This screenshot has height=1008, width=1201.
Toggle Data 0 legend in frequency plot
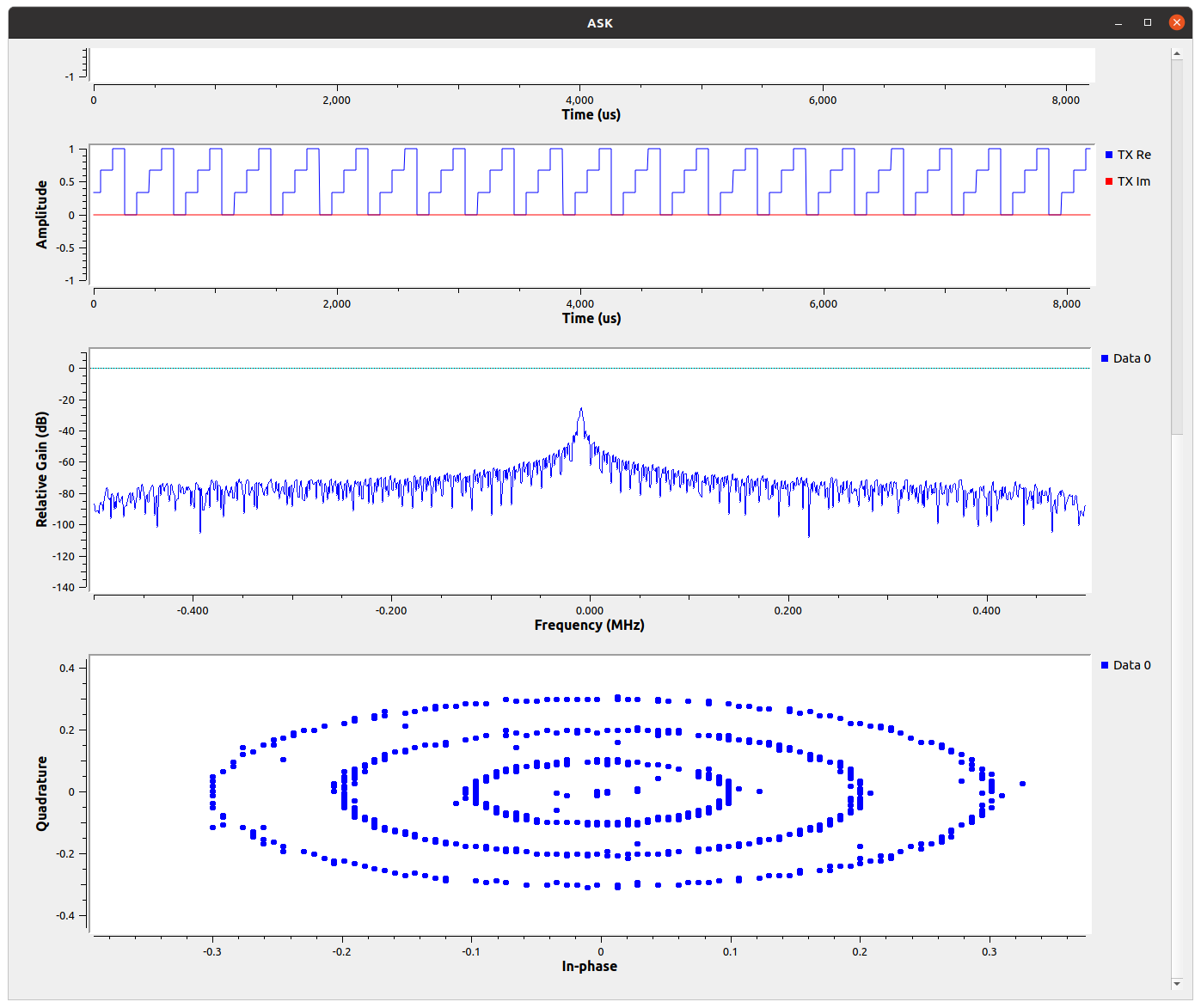1126,358
